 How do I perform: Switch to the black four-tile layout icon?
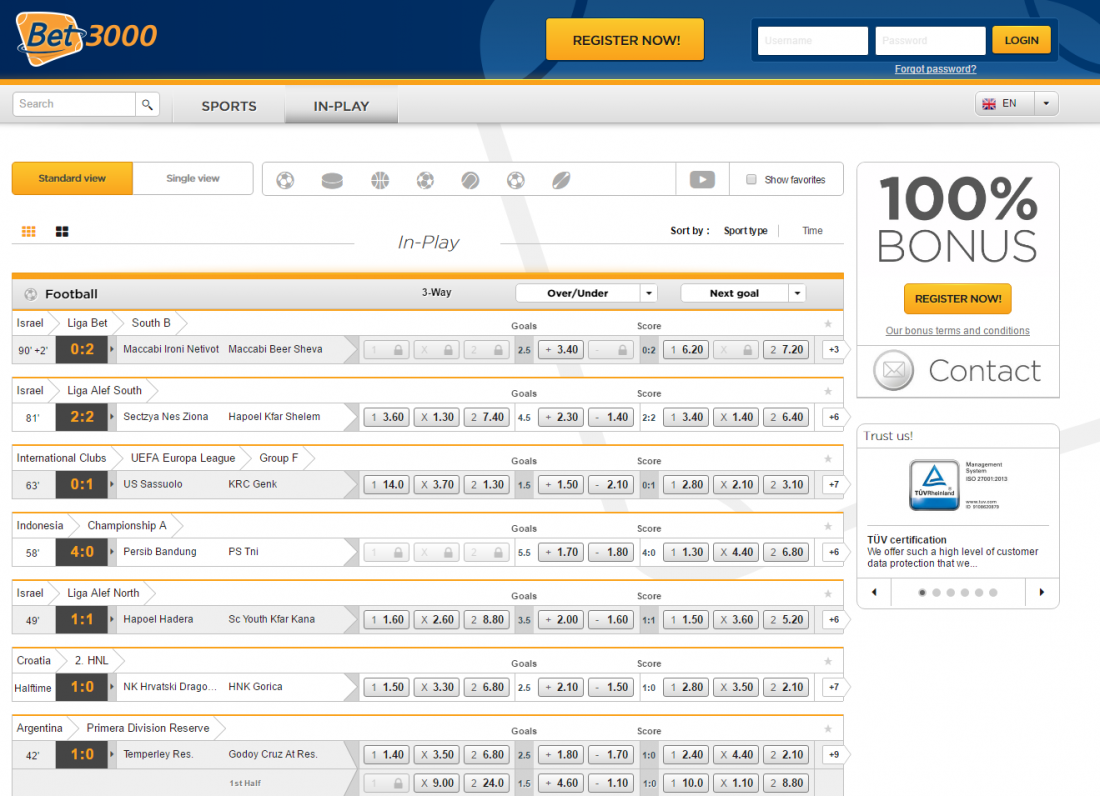pos(62,231)
